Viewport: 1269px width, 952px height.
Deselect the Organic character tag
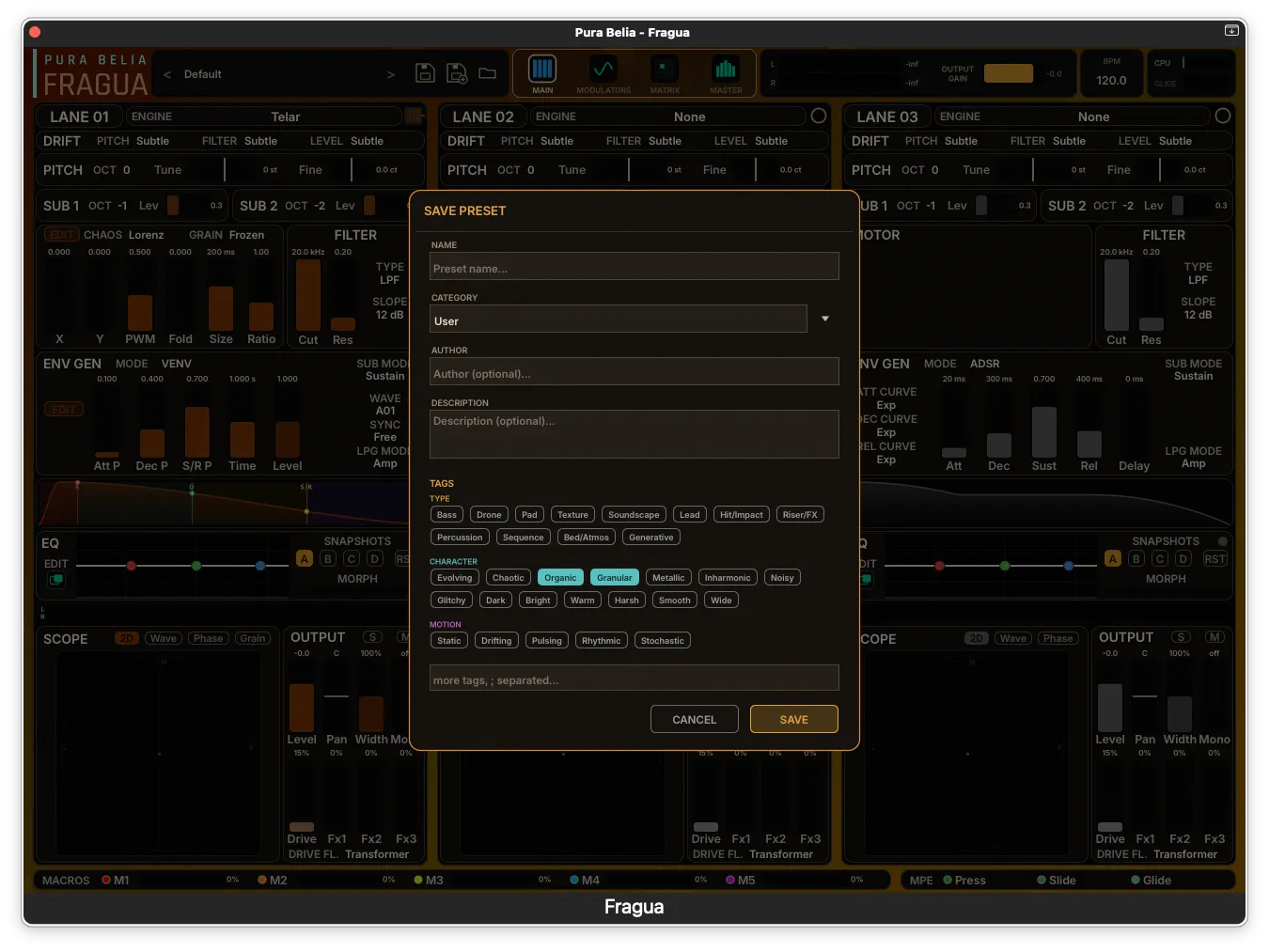coord(560,577)
